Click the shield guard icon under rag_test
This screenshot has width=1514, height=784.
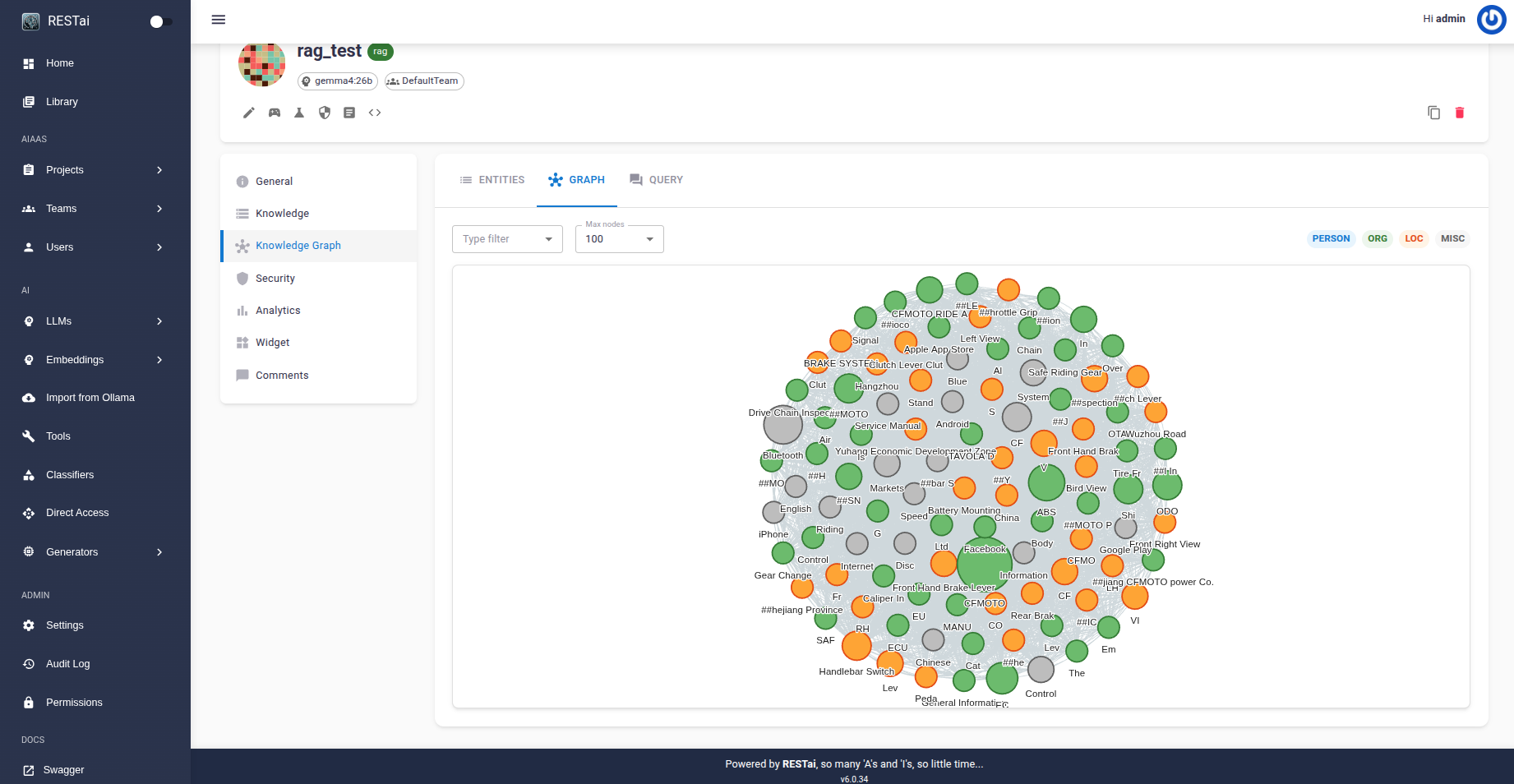[x=325, y=113]
